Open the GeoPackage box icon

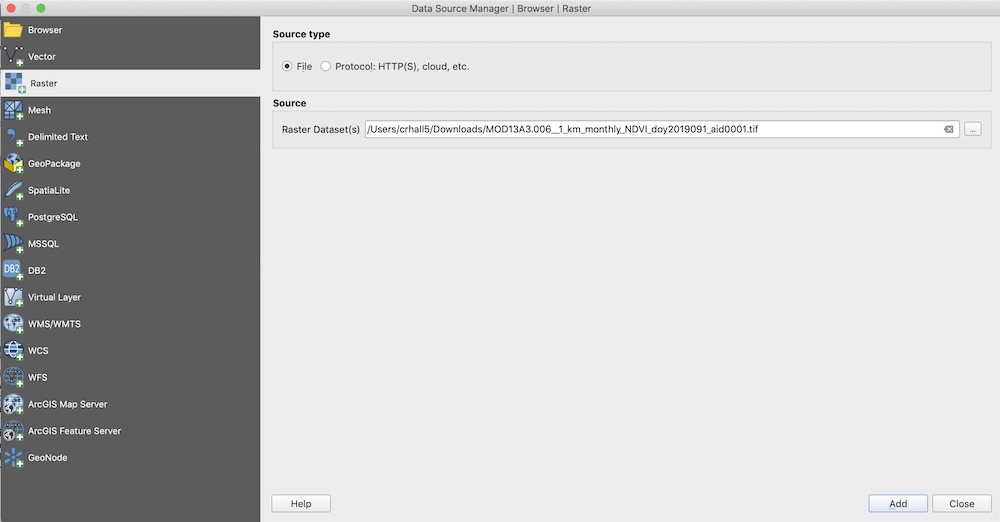click(13, 163)
